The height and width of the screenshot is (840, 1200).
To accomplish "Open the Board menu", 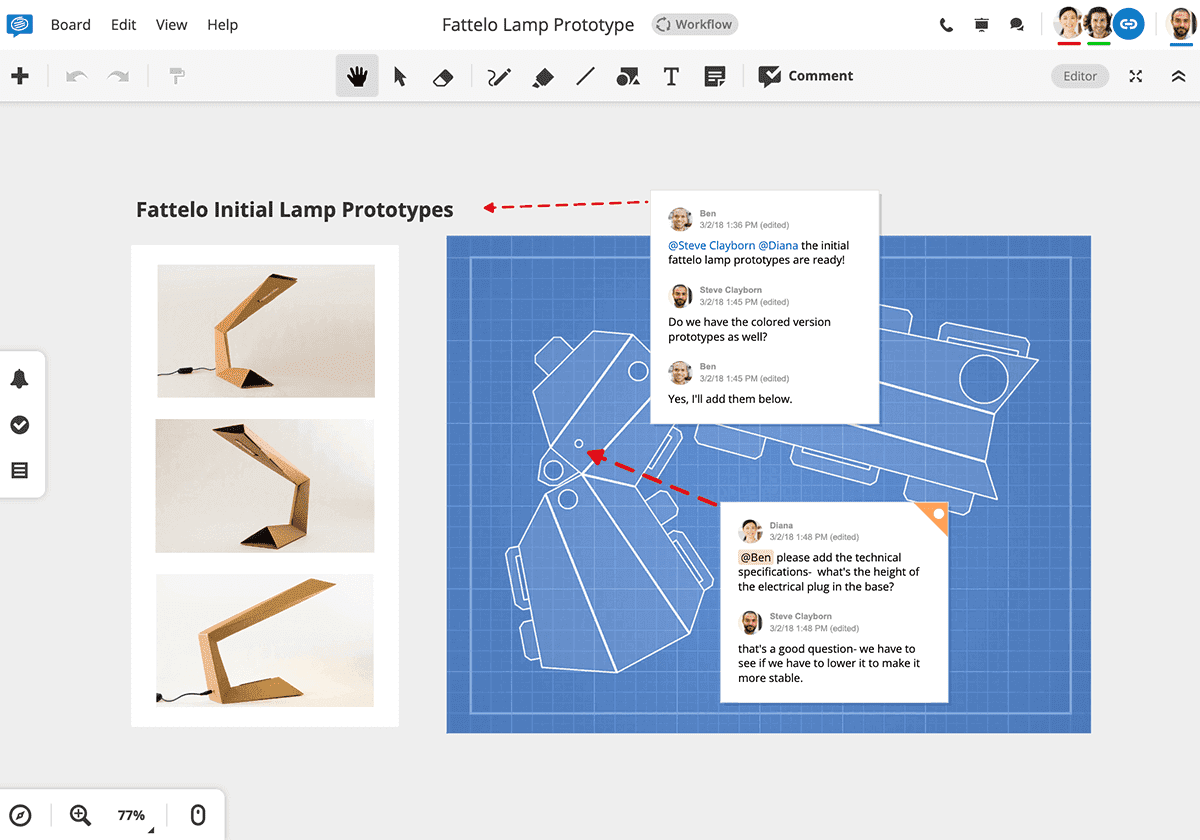I will coord(70,24).
